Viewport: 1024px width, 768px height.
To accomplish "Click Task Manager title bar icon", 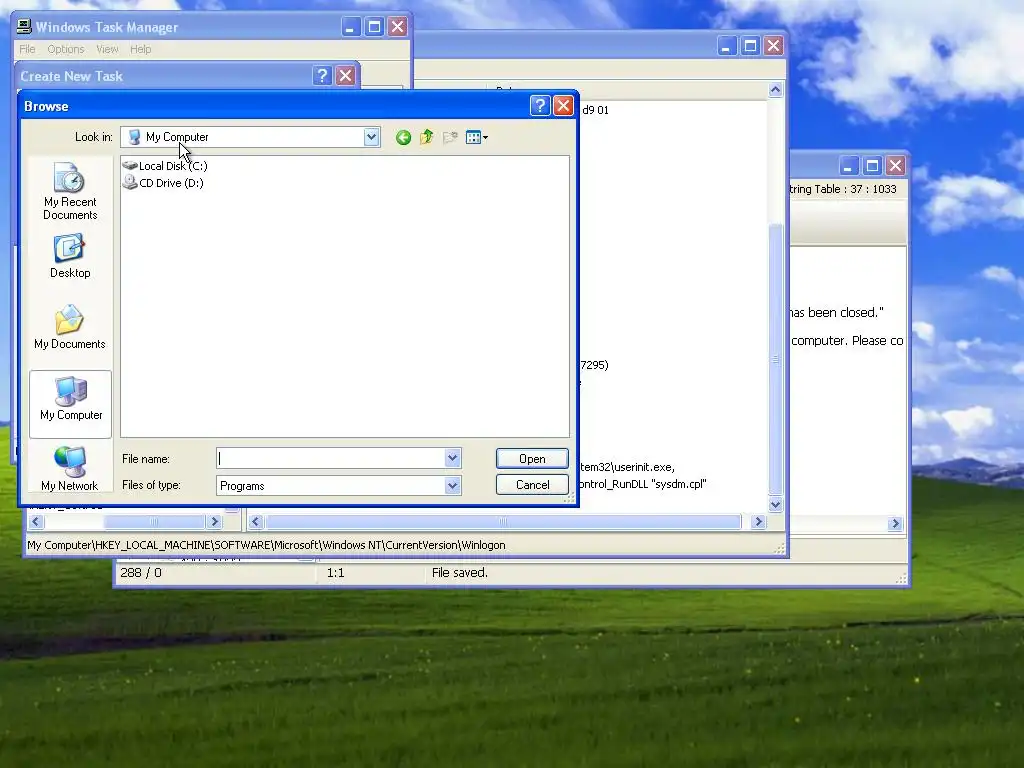I will [24, 26].
